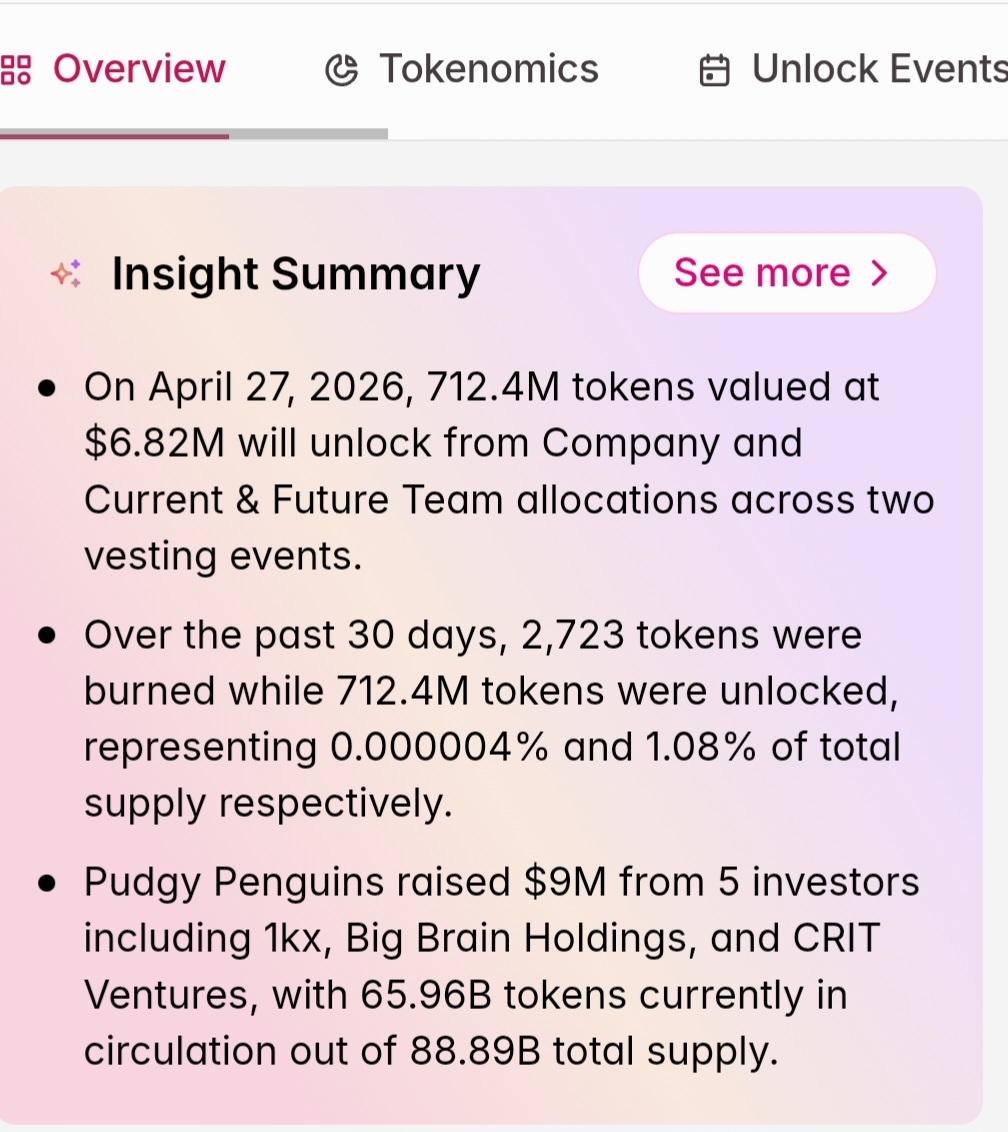Click the bullet dot beside 'Pudgy Penguins raised'
Viewport: 1008px width, 1132px height.
46,884
